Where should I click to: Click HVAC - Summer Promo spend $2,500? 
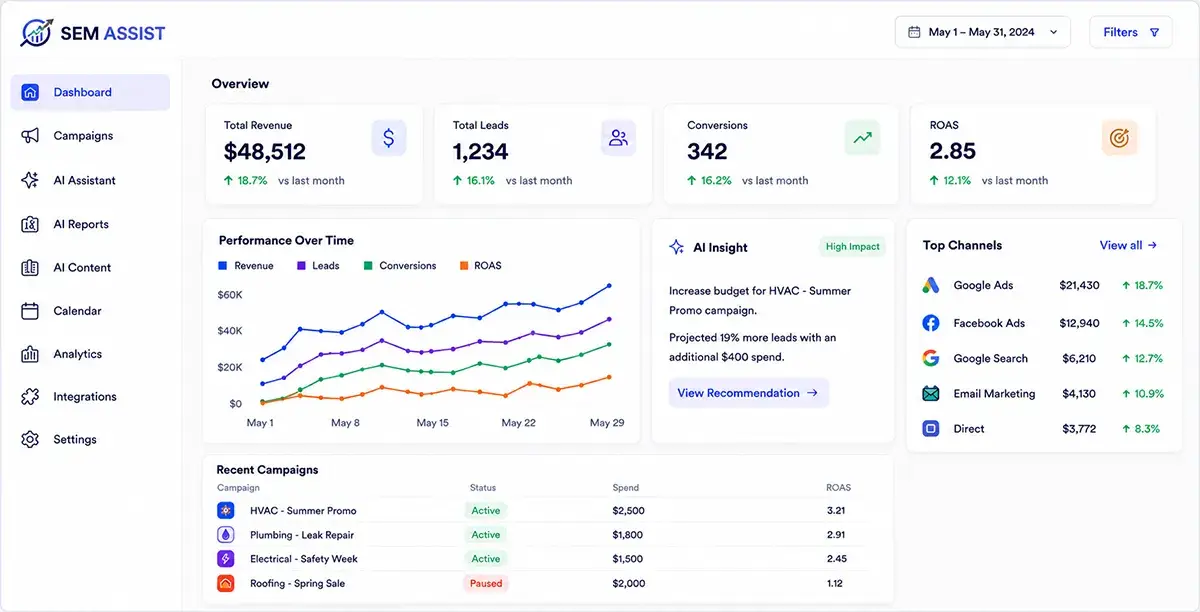[629, 510]
